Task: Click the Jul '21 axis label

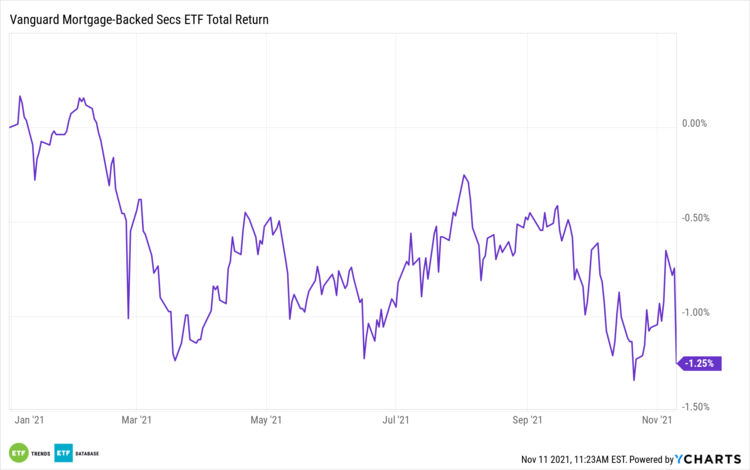Action: pyautogui.click(x=397, y=420)
